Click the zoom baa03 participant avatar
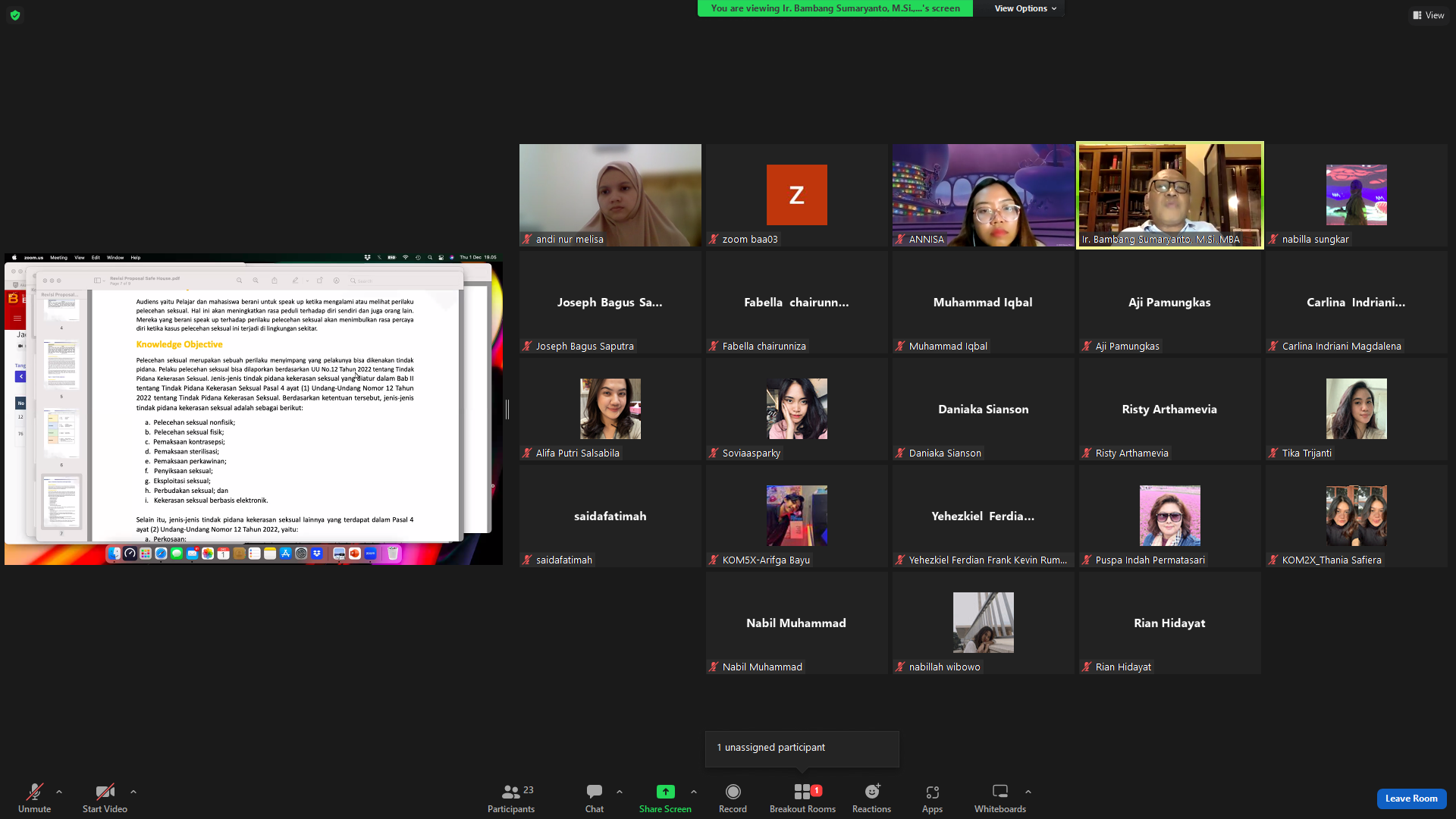Screen dimensions: 1456x819 click(797, 195)
